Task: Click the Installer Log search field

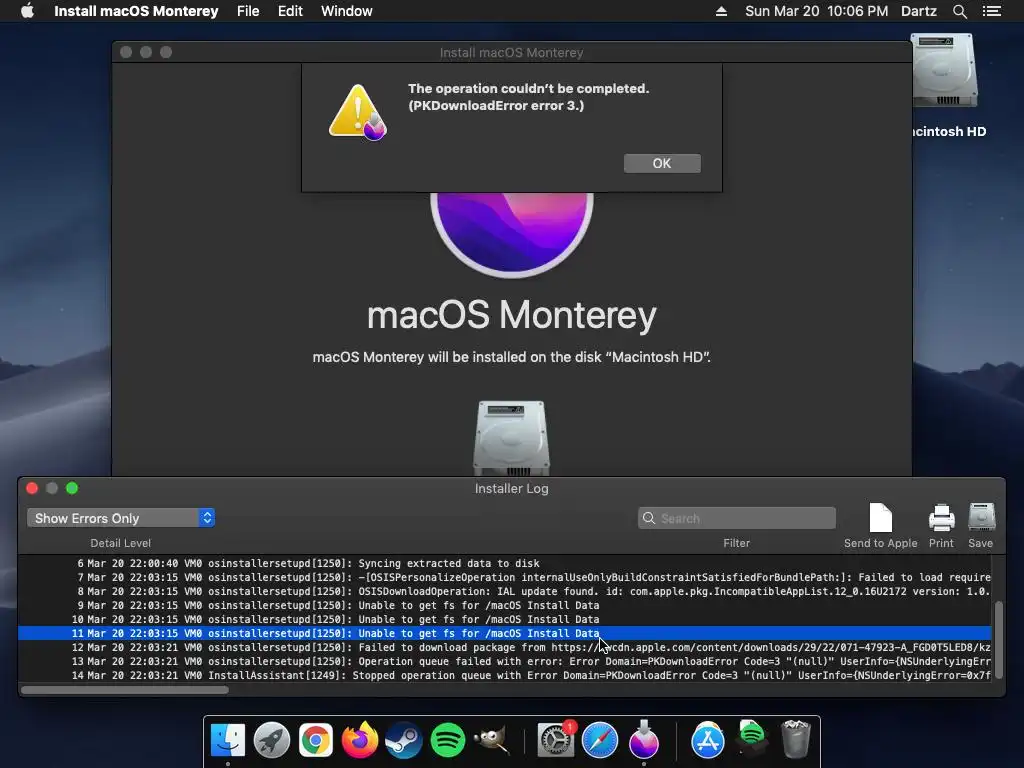Action: [737, 518]
